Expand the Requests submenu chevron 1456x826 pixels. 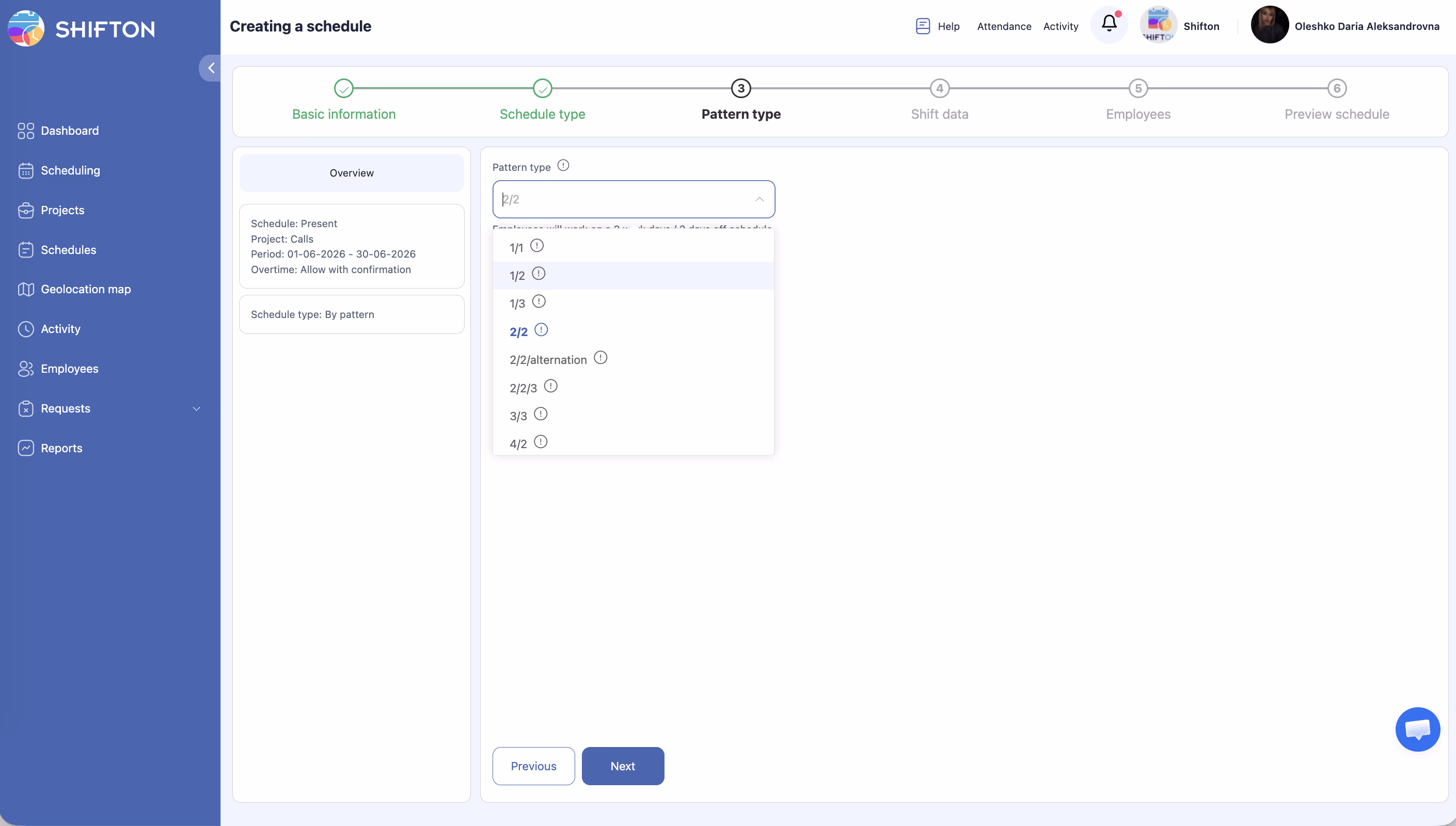(x=196, y=408)
